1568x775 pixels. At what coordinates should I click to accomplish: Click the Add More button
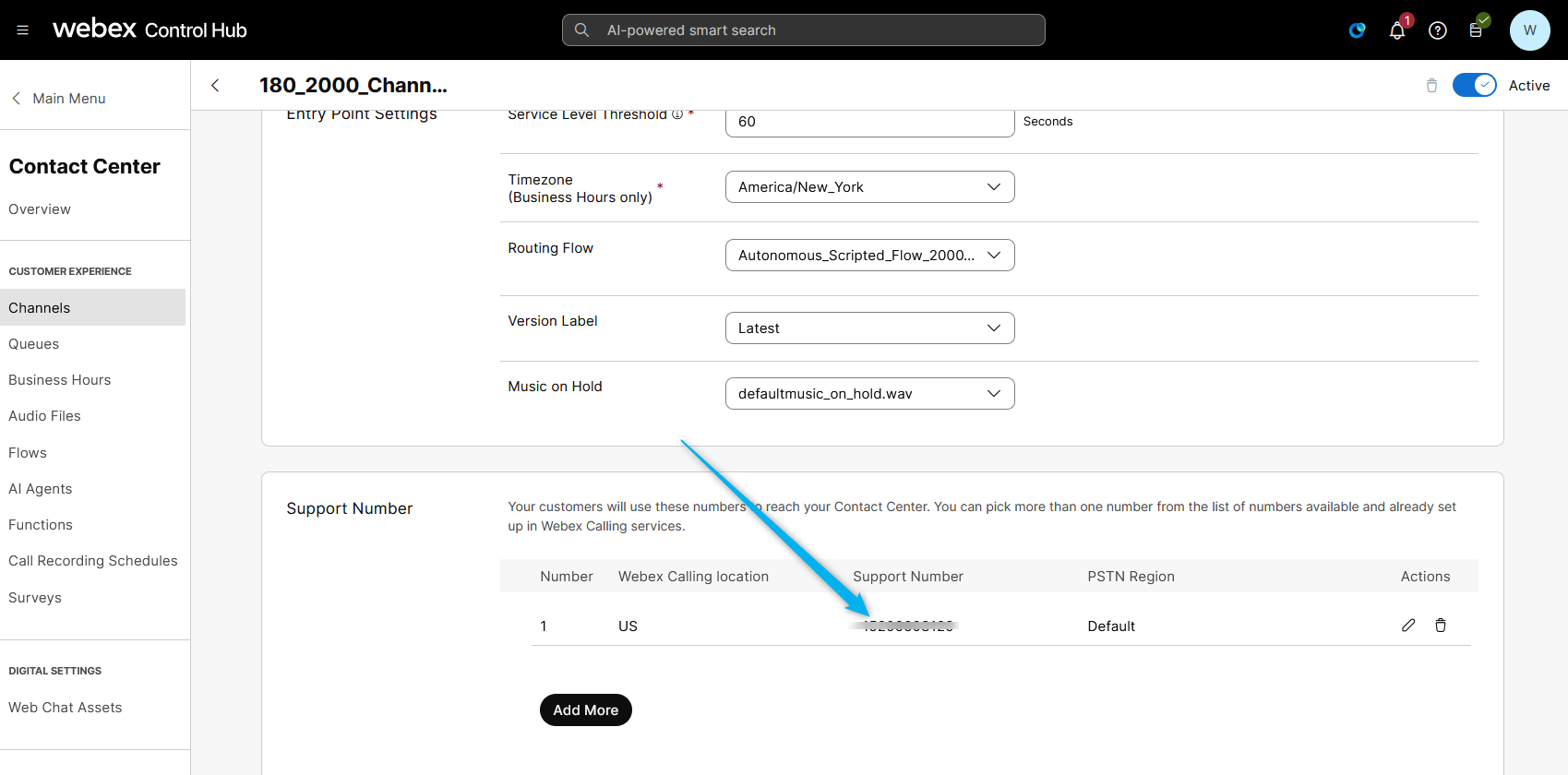585,710
